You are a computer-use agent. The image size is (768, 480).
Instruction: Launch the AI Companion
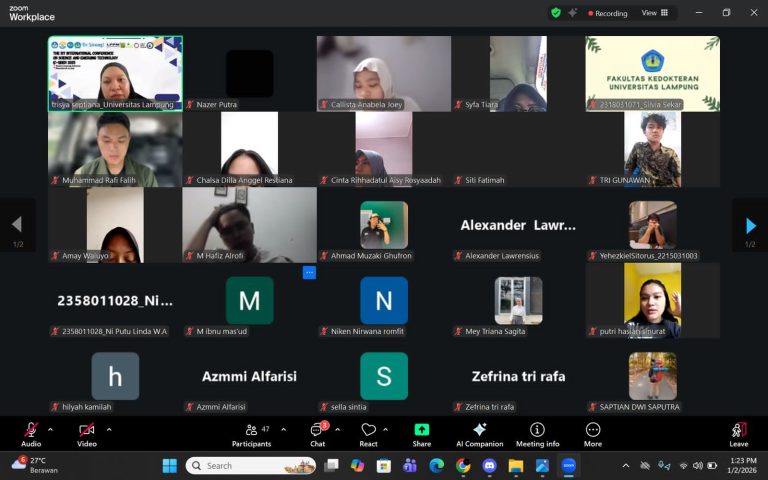(x=479, y=434)
